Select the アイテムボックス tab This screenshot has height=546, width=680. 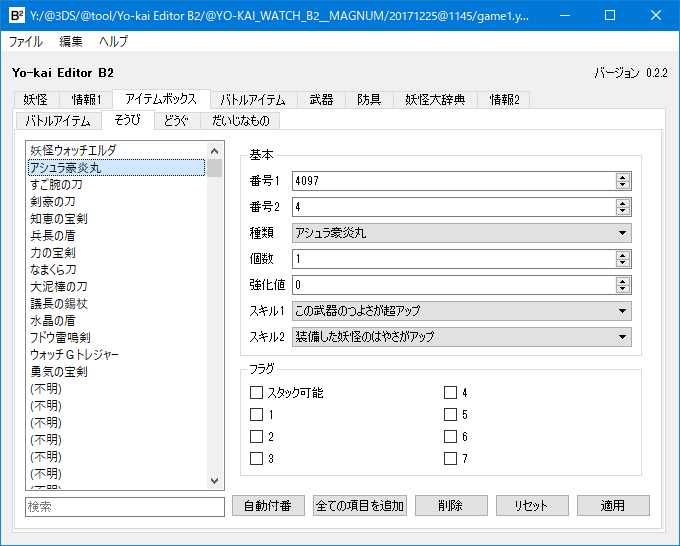[161, 99]
